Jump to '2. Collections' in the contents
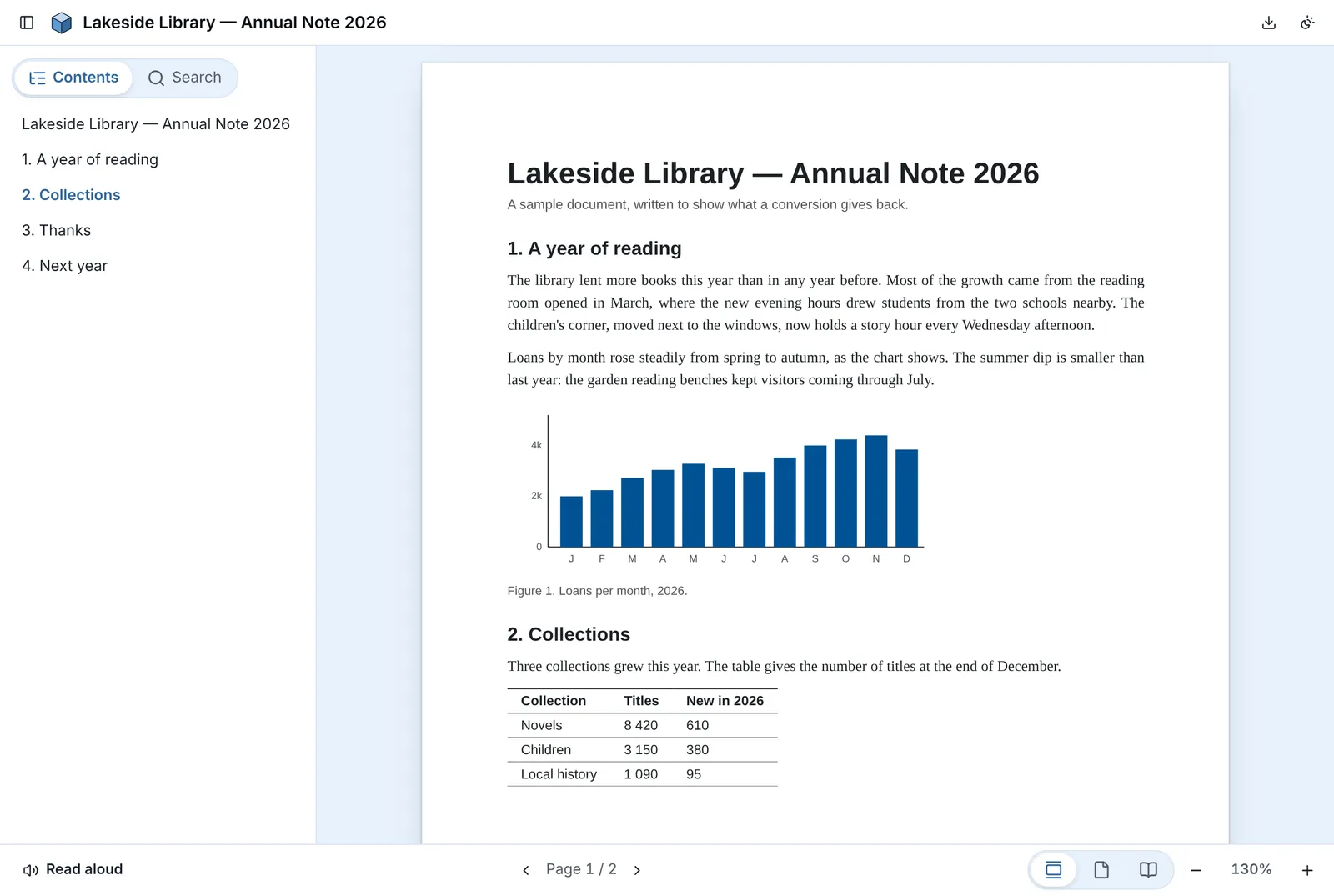 pos(71,195)
